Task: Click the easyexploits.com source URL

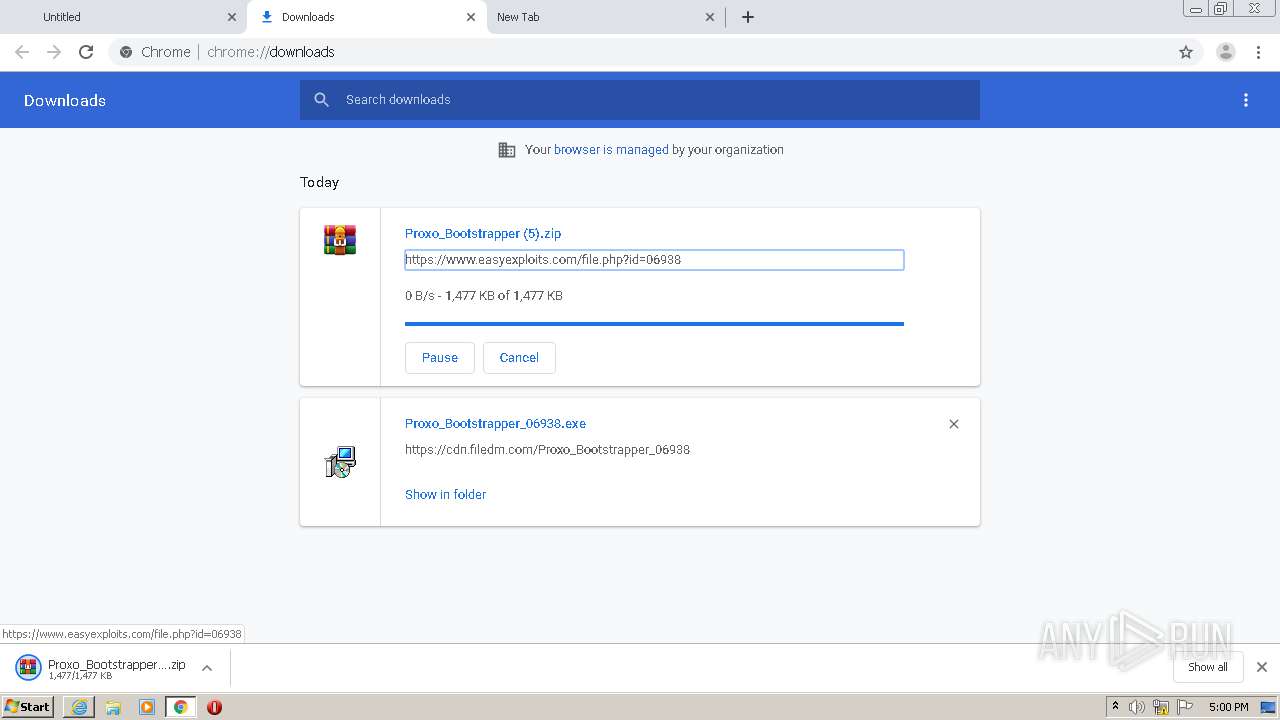Action: tap(654, 260)
